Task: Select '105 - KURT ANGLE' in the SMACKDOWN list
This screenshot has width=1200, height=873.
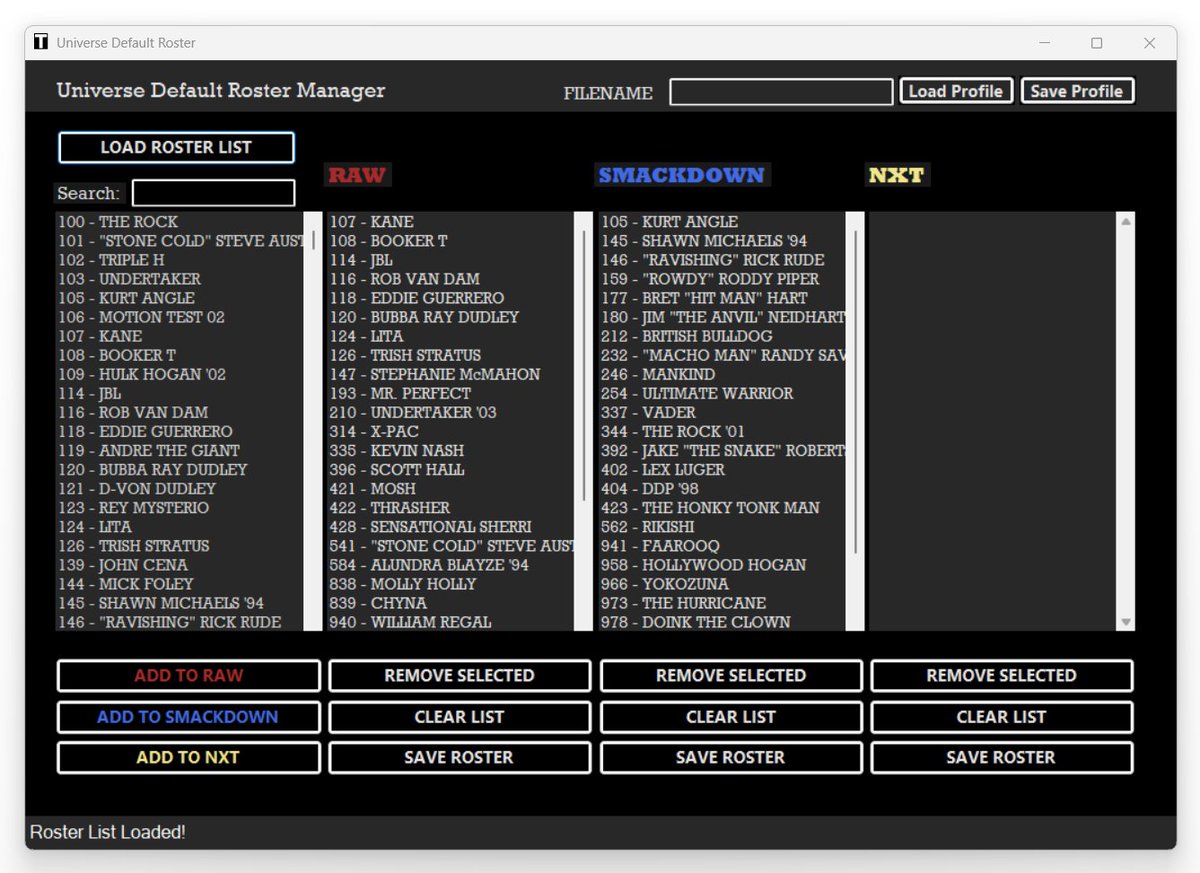Action: coord(722,222)
